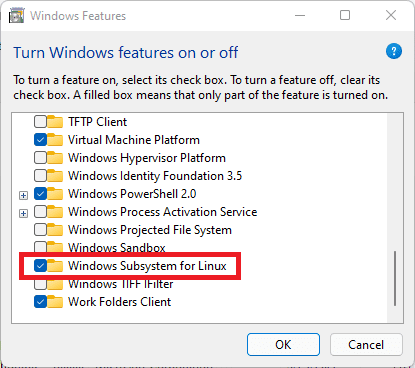Click the blue help question mark icon
Screen dimensions: 415x368
tap(394, 51)
